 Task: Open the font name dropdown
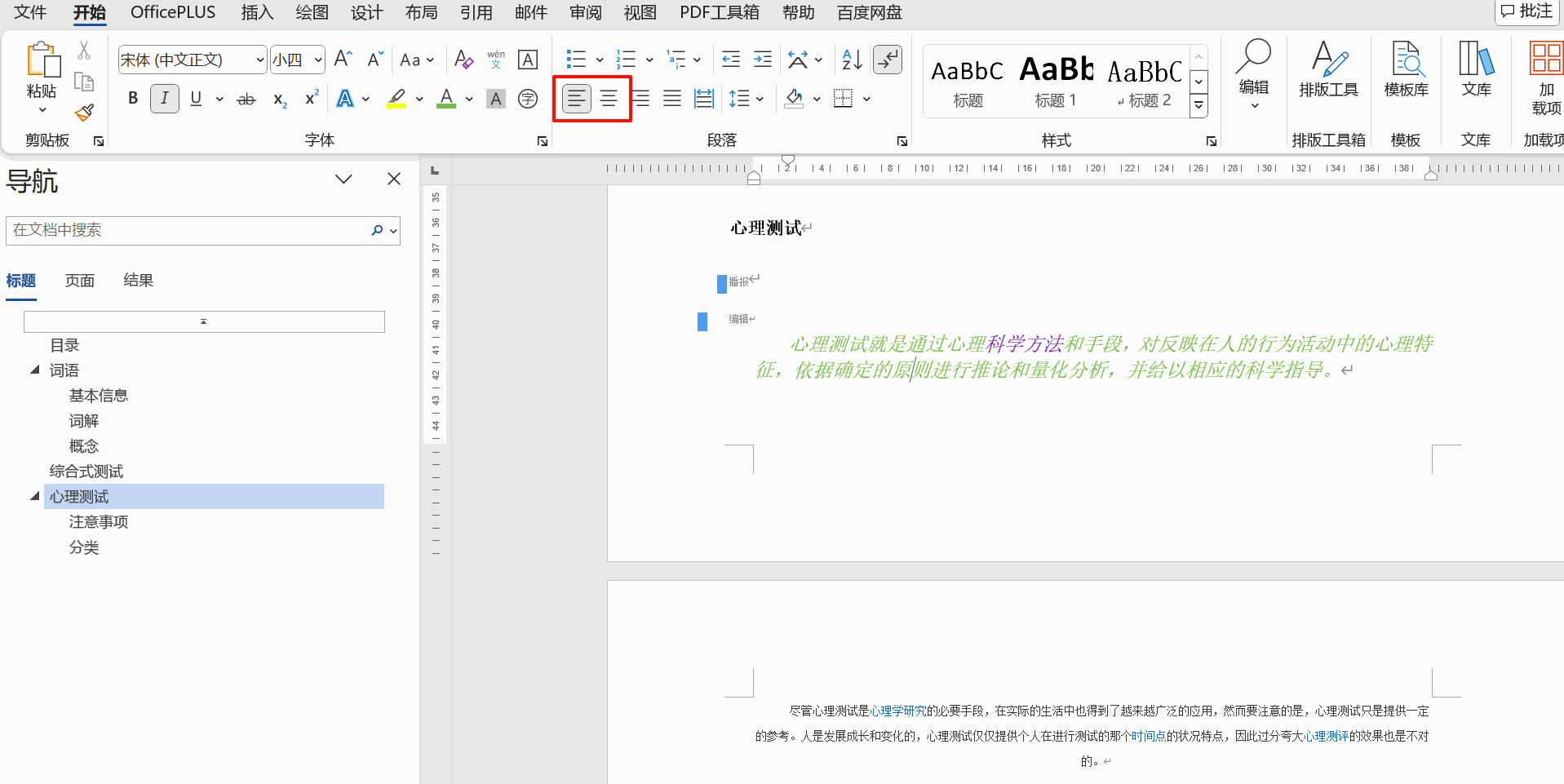(x=260, y=60)
